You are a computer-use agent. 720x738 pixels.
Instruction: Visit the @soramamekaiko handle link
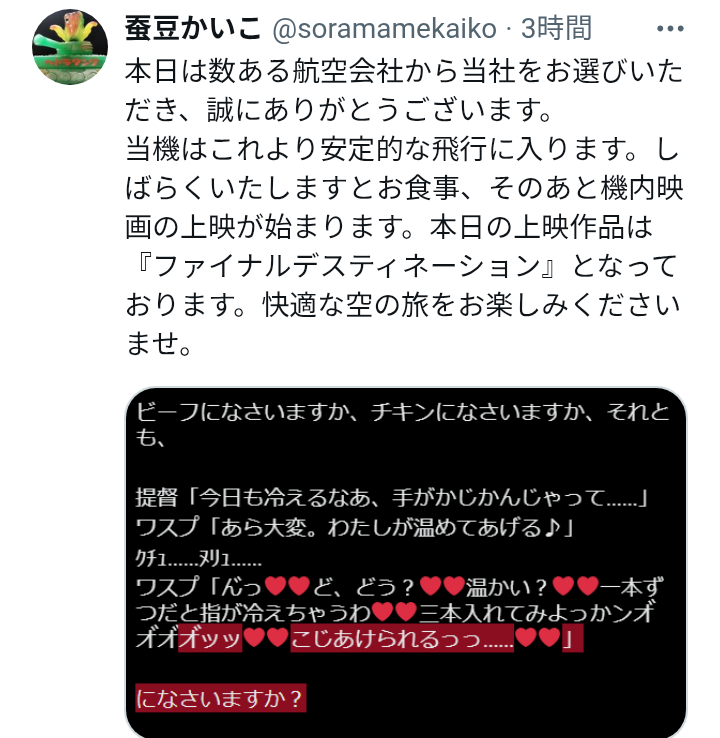(384, 29)
